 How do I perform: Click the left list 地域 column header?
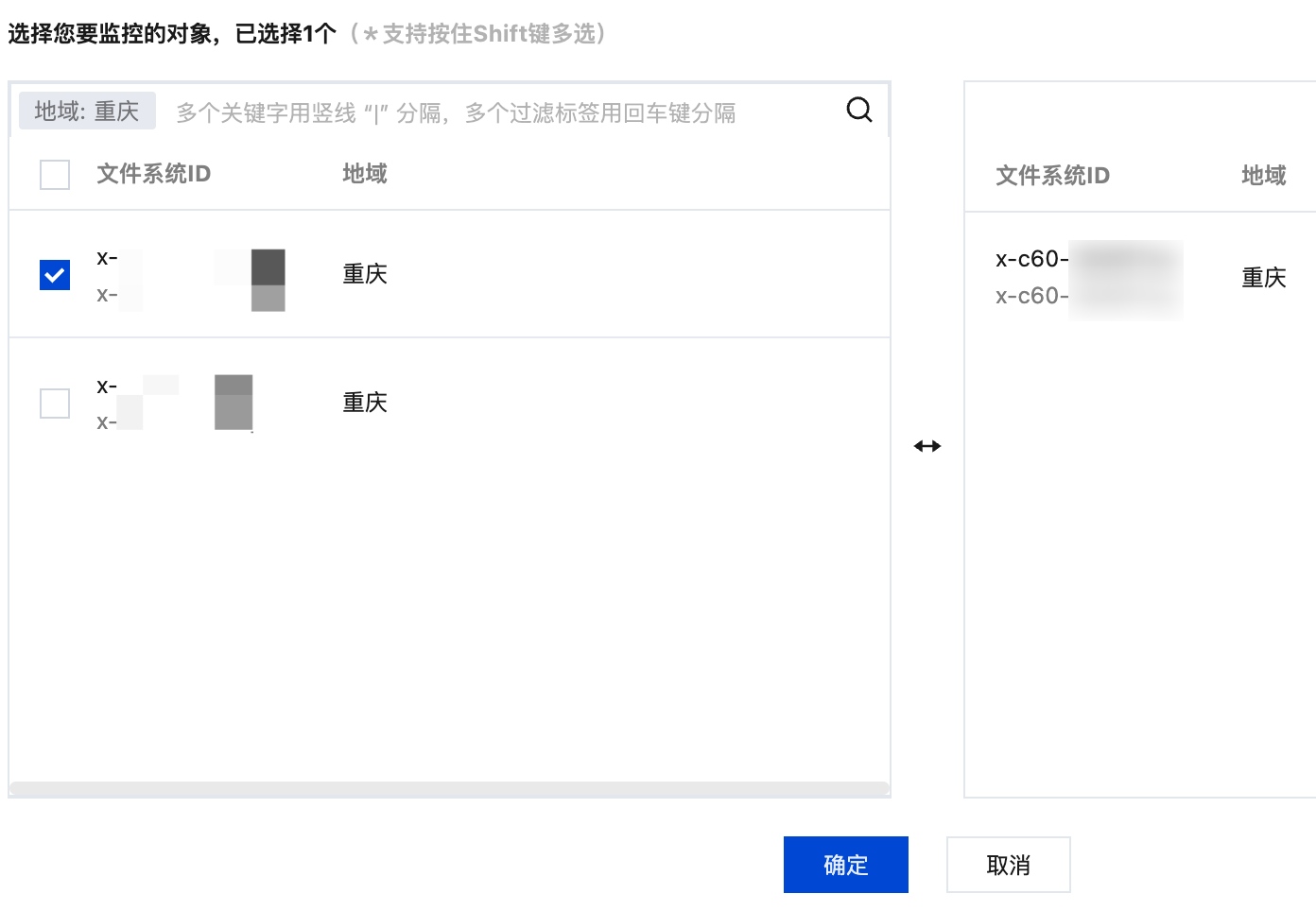click(365, 174)
